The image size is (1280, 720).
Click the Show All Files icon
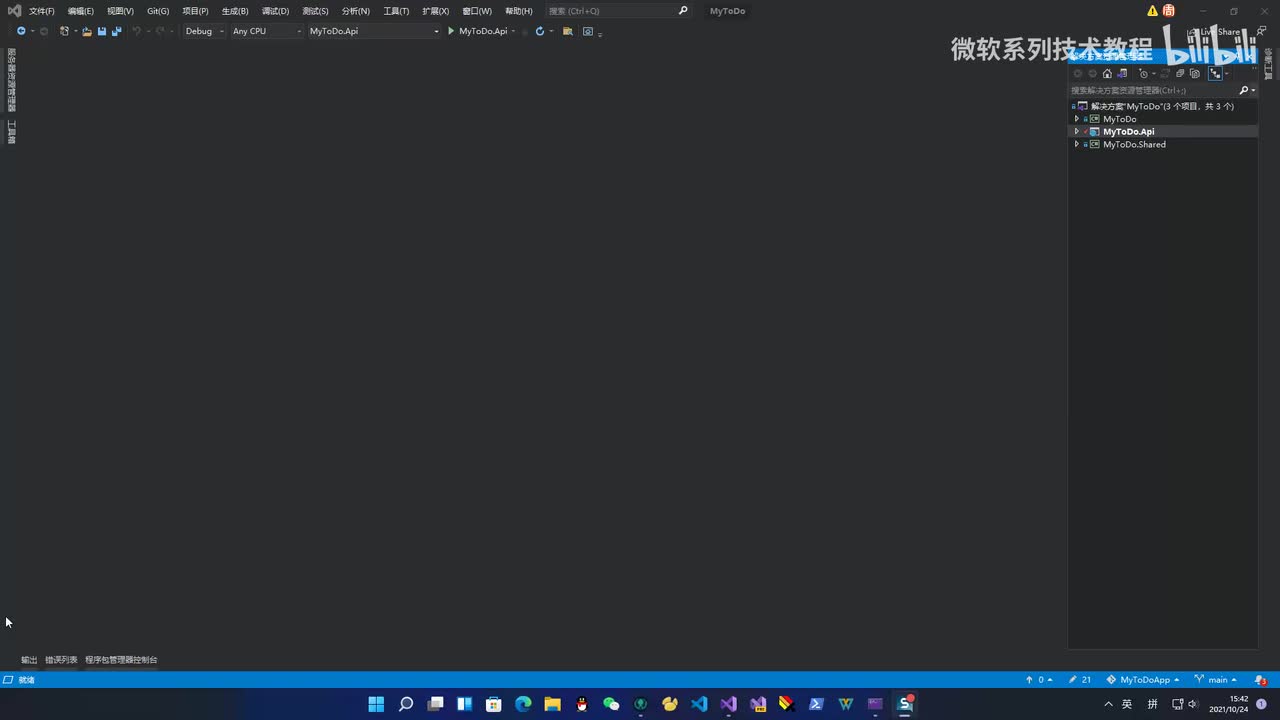pos(1195,74)
